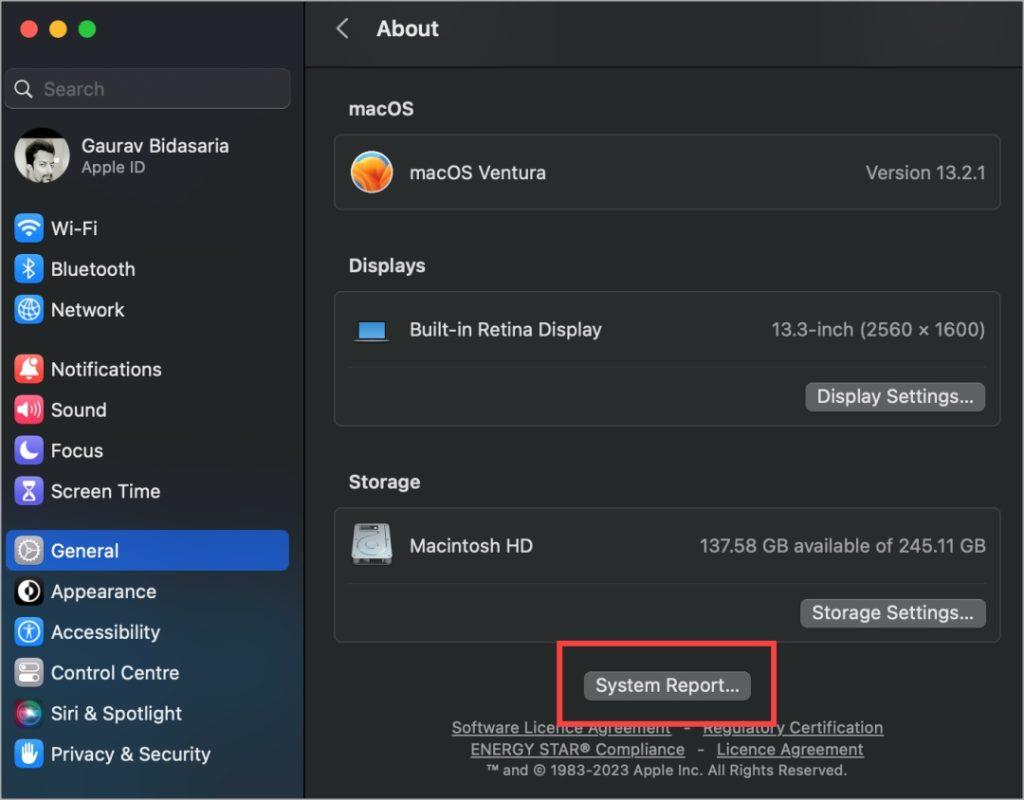Open Wi-Fi settings icon in sidebar
1024x800 pixels.
click(29, 228)
